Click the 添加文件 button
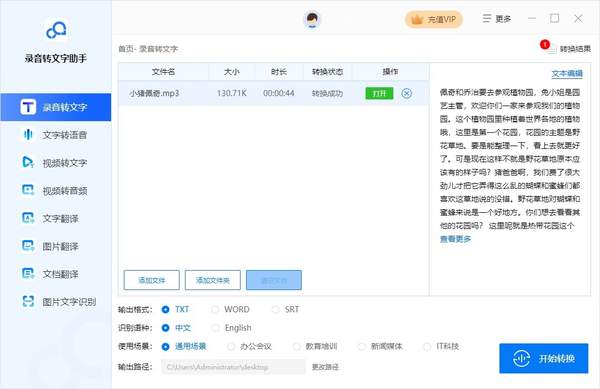600x389 pixels. (152, 280)
